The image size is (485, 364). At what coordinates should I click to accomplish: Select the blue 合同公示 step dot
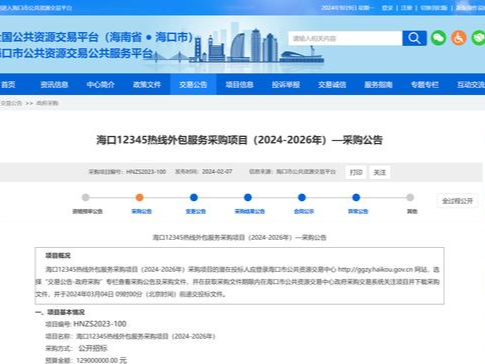(302, 198)
